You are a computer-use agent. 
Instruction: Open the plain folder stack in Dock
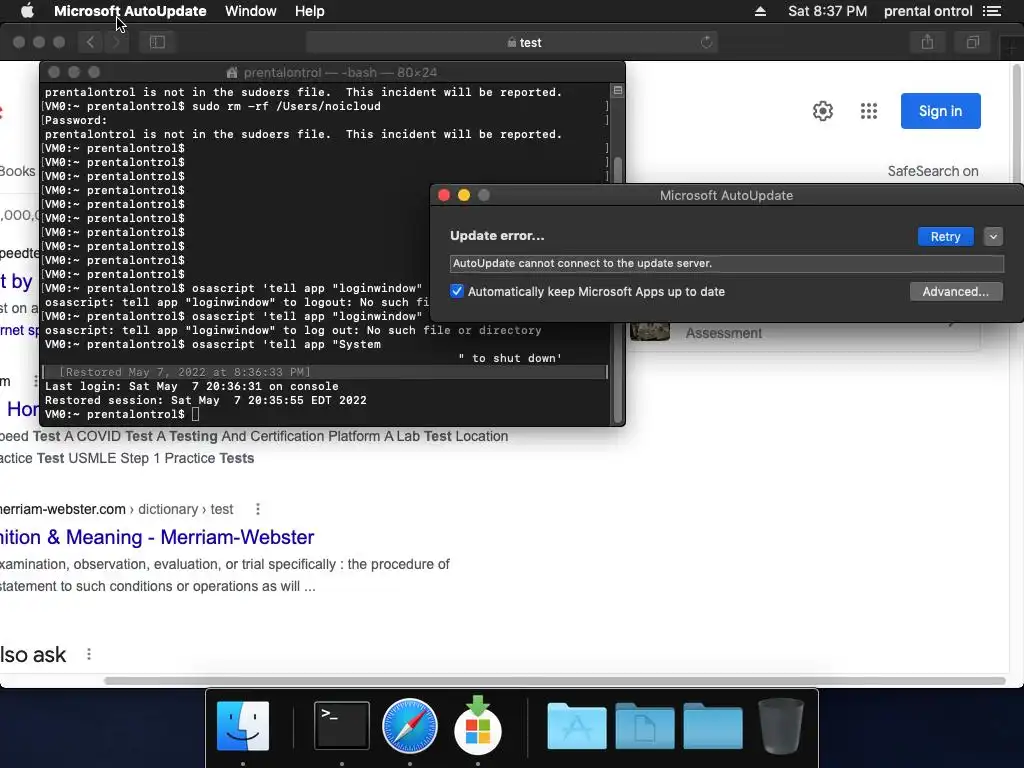click(x=712, y=726)
